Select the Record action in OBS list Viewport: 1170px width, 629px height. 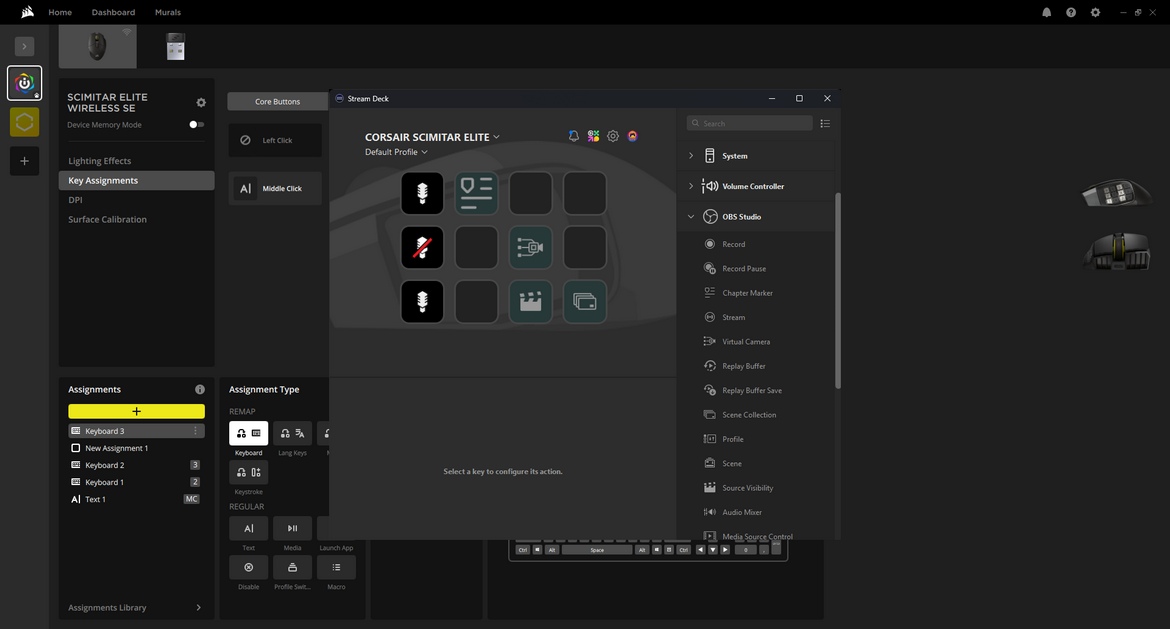pyautogui.click(x=757, y=244)
